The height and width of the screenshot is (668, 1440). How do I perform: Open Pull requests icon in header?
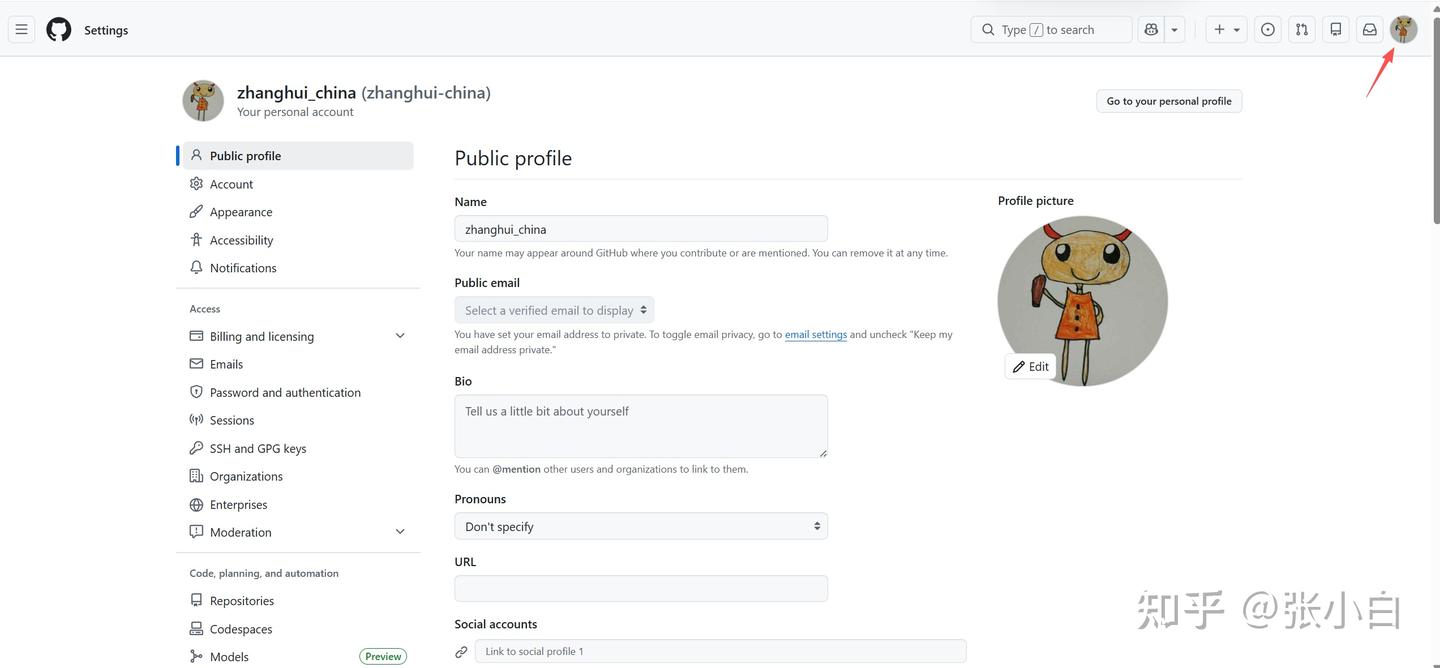pyautogui.click(x=1302, y=30)
